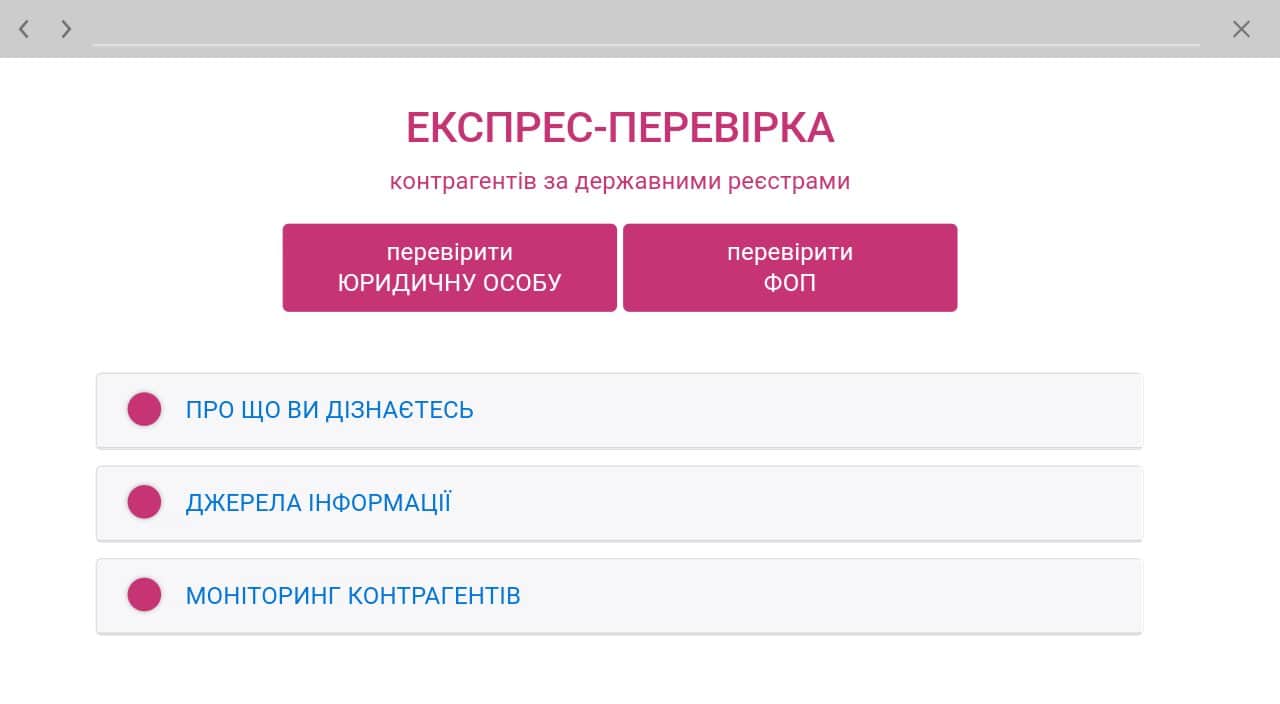Viewport: 1280px width, 704px height.
Task: Click the 'ФОП' text on the right button
Action: [790, 283]
